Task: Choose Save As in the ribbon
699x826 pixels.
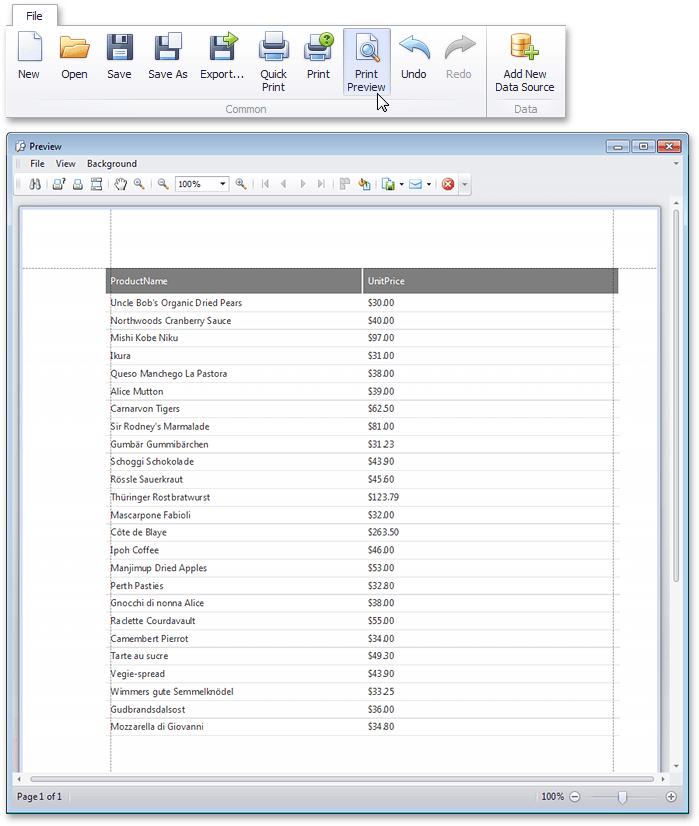Action: point(168,55)
